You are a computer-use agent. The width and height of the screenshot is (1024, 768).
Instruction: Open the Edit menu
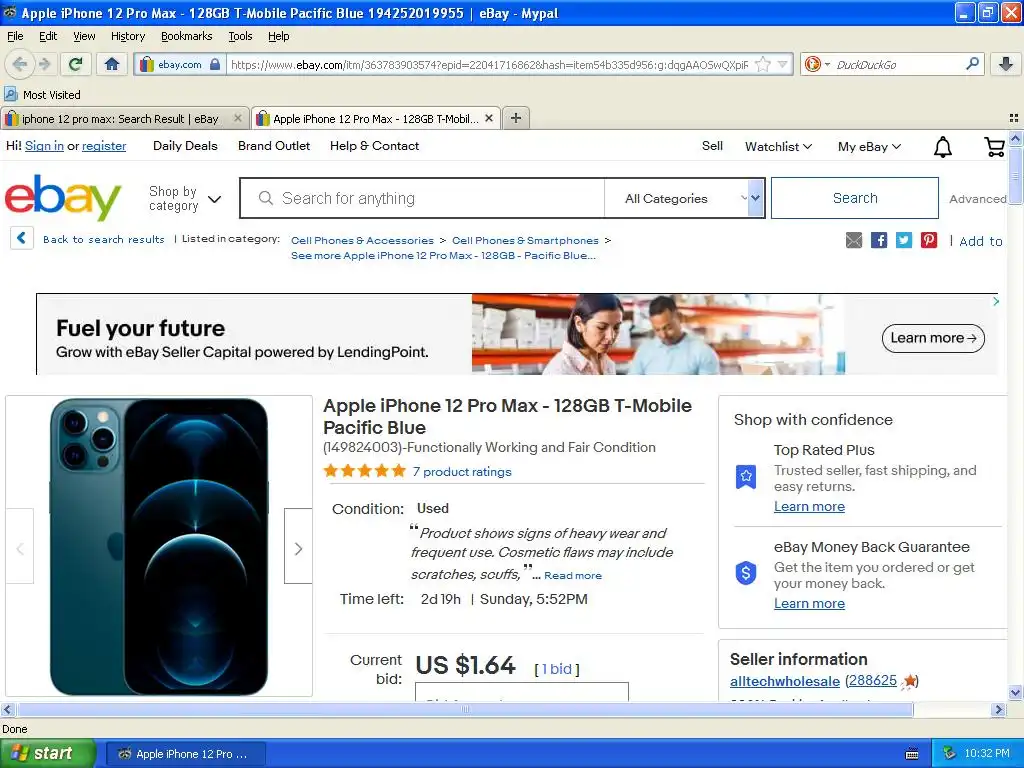pos(48,36)
